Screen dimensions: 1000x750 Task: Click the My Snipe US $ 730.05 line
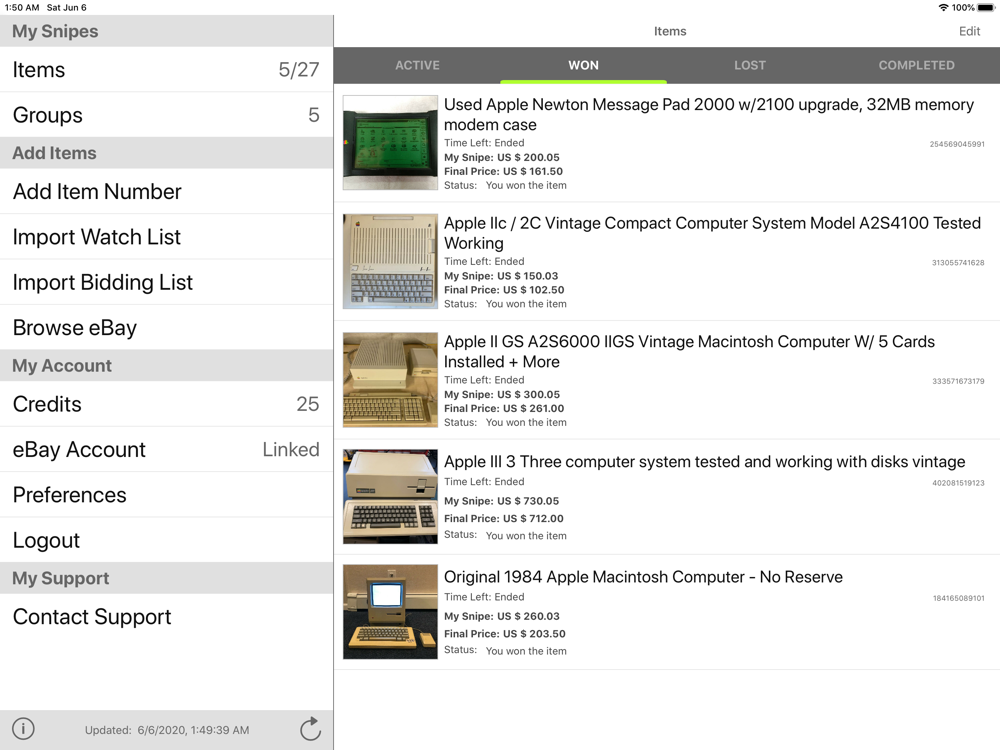coord(501,501)
